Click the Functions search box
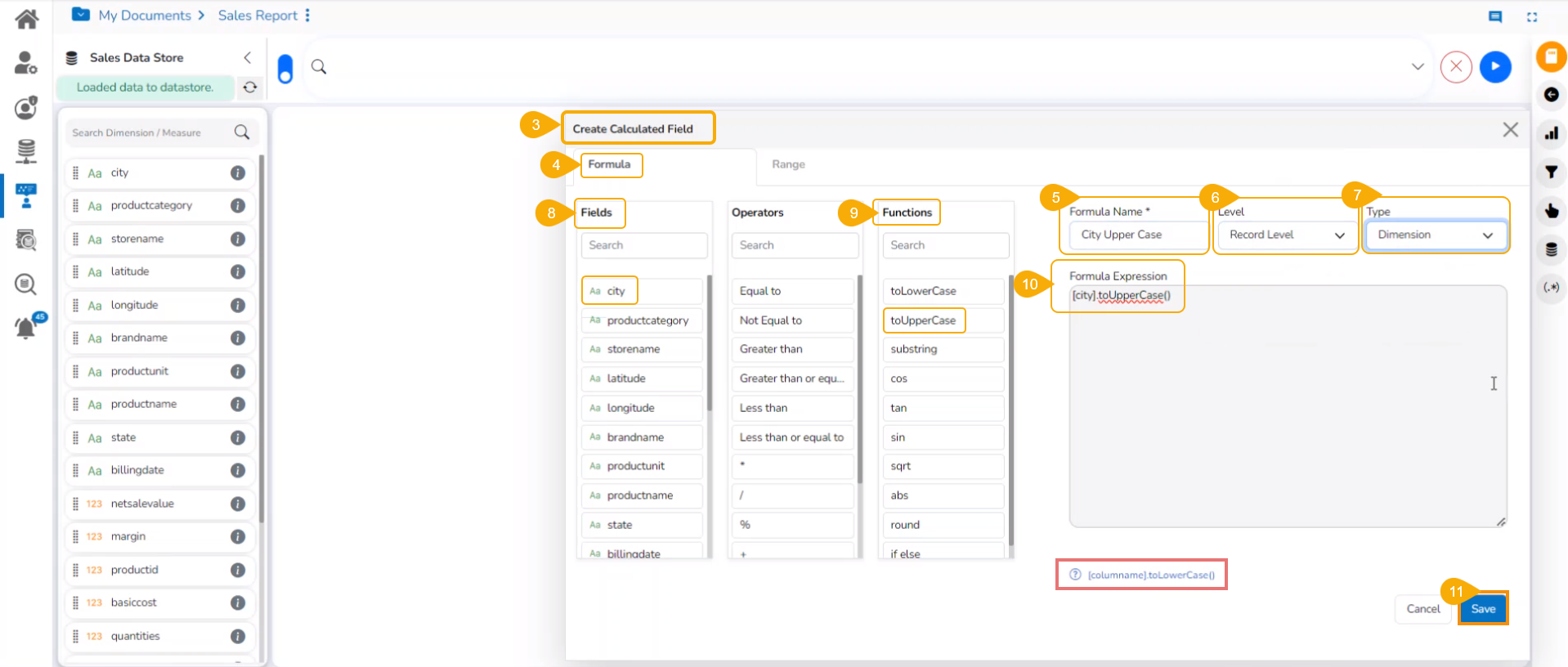Screen dimensions: 1568x667 (945, 245)
